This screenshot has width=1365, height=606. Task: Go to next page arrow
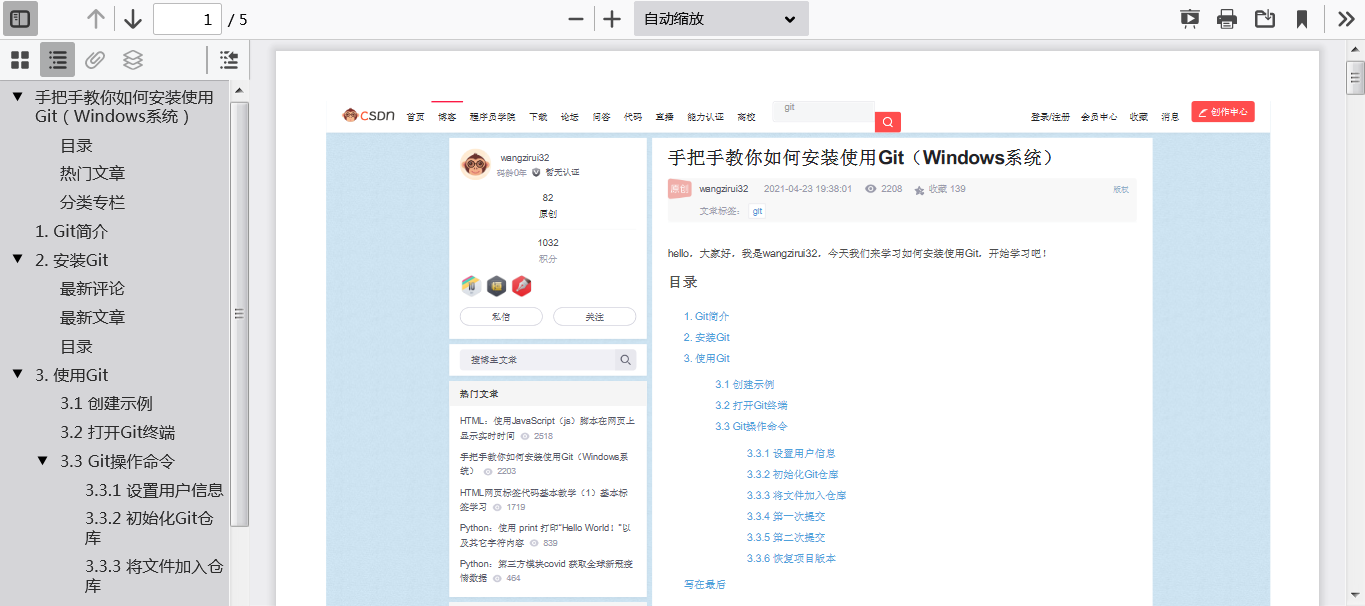pos(133,19)
